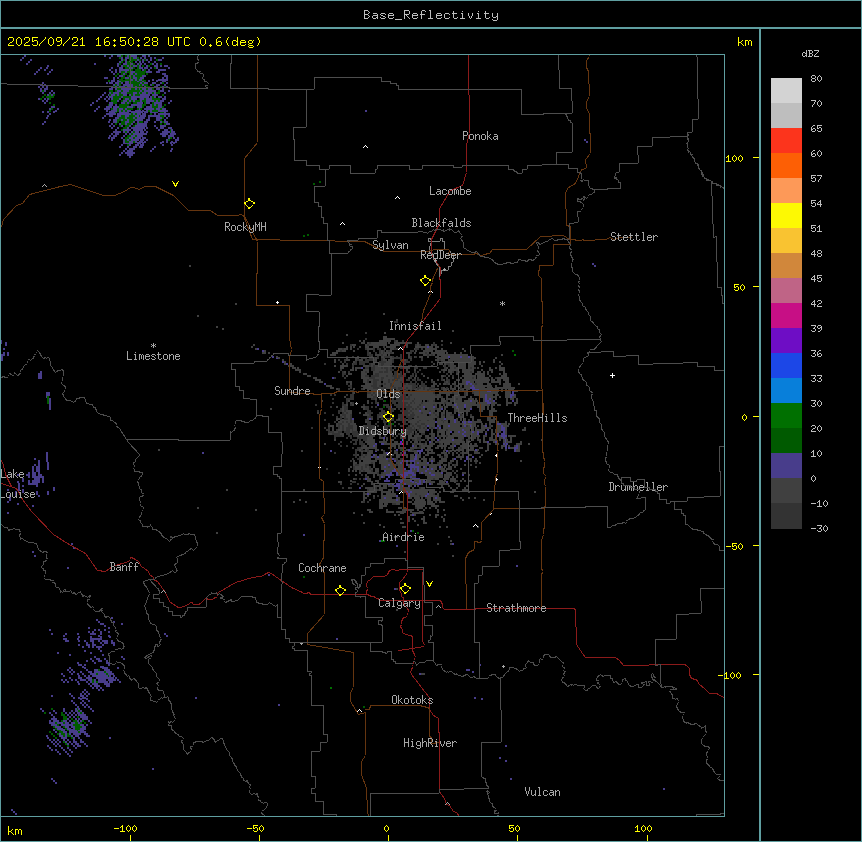
Task: Select the Banff location label
Action: coord(124,567)
